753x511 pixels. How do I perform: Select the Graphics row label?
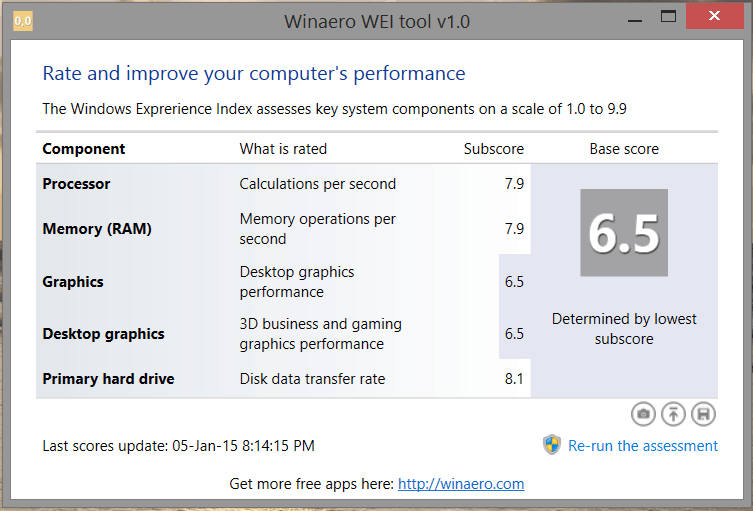(x=73, y=282)
